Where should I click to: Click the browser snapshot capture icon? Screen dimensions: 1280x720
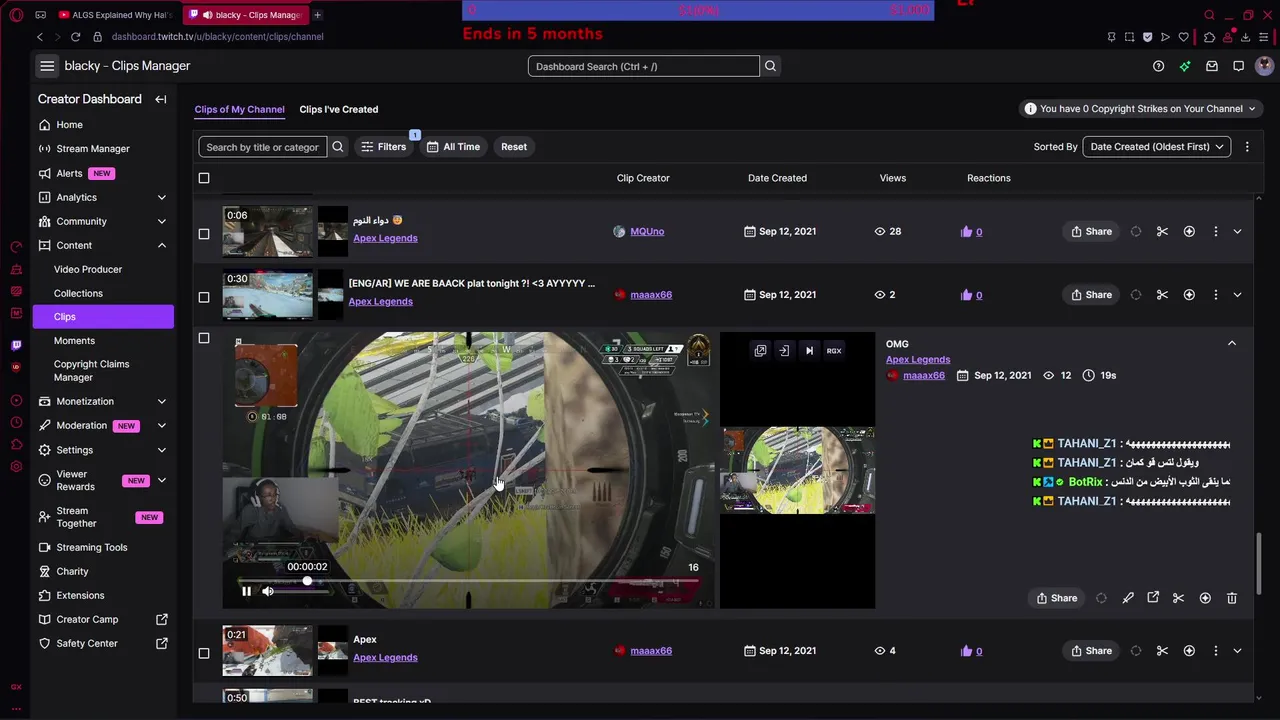(1129, 37)
